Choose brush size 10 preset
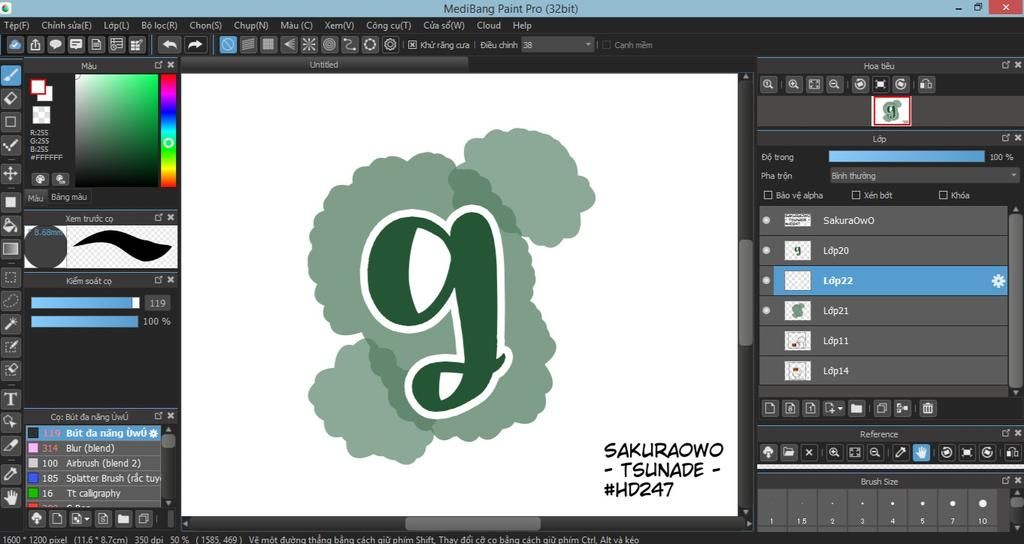 coord(982,508)
